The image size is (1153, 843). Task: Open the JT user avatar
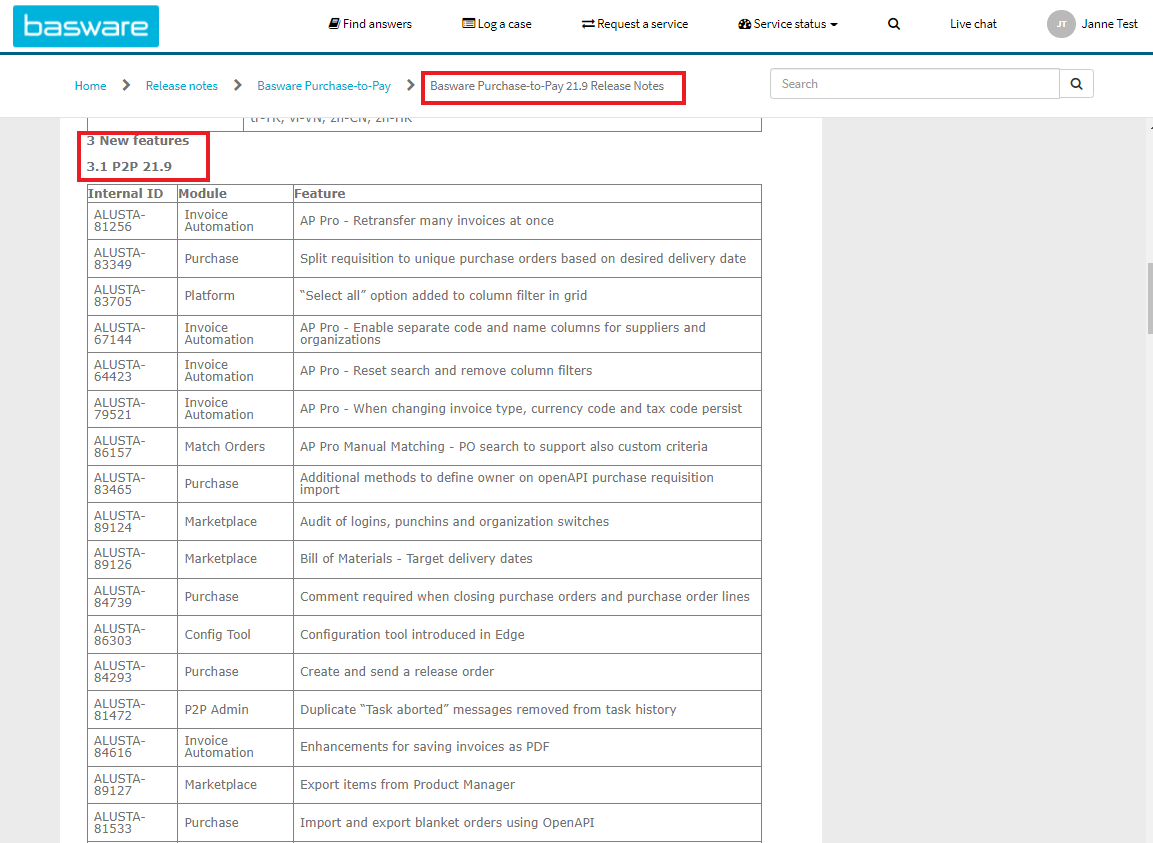[x=1060, y=24]
